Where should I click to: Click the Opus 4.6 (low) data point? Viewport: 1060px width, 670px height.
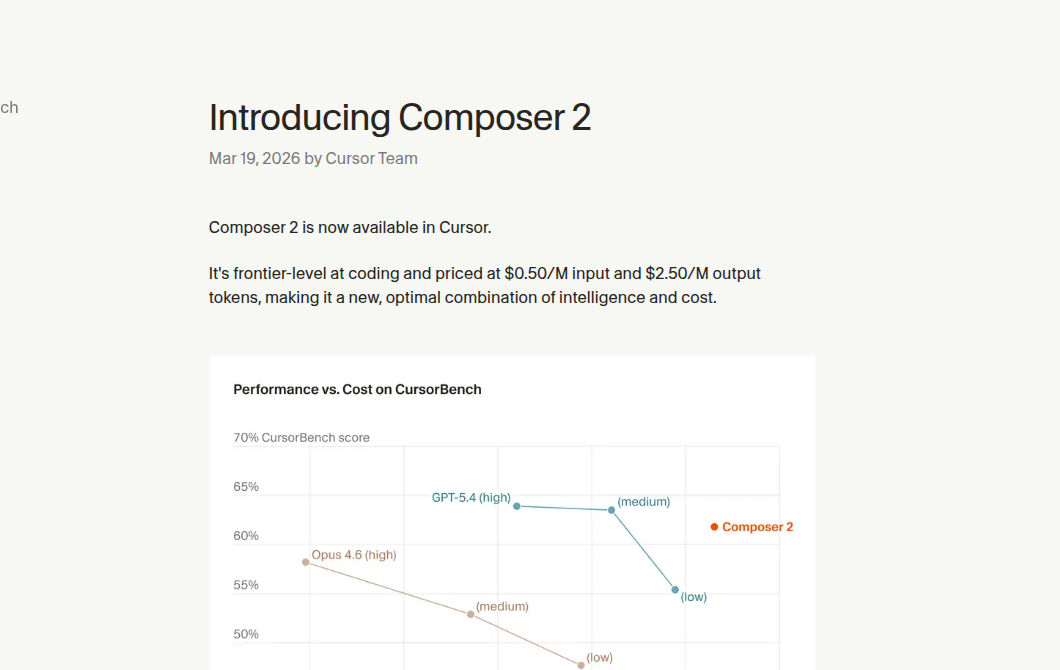[581, 665]
